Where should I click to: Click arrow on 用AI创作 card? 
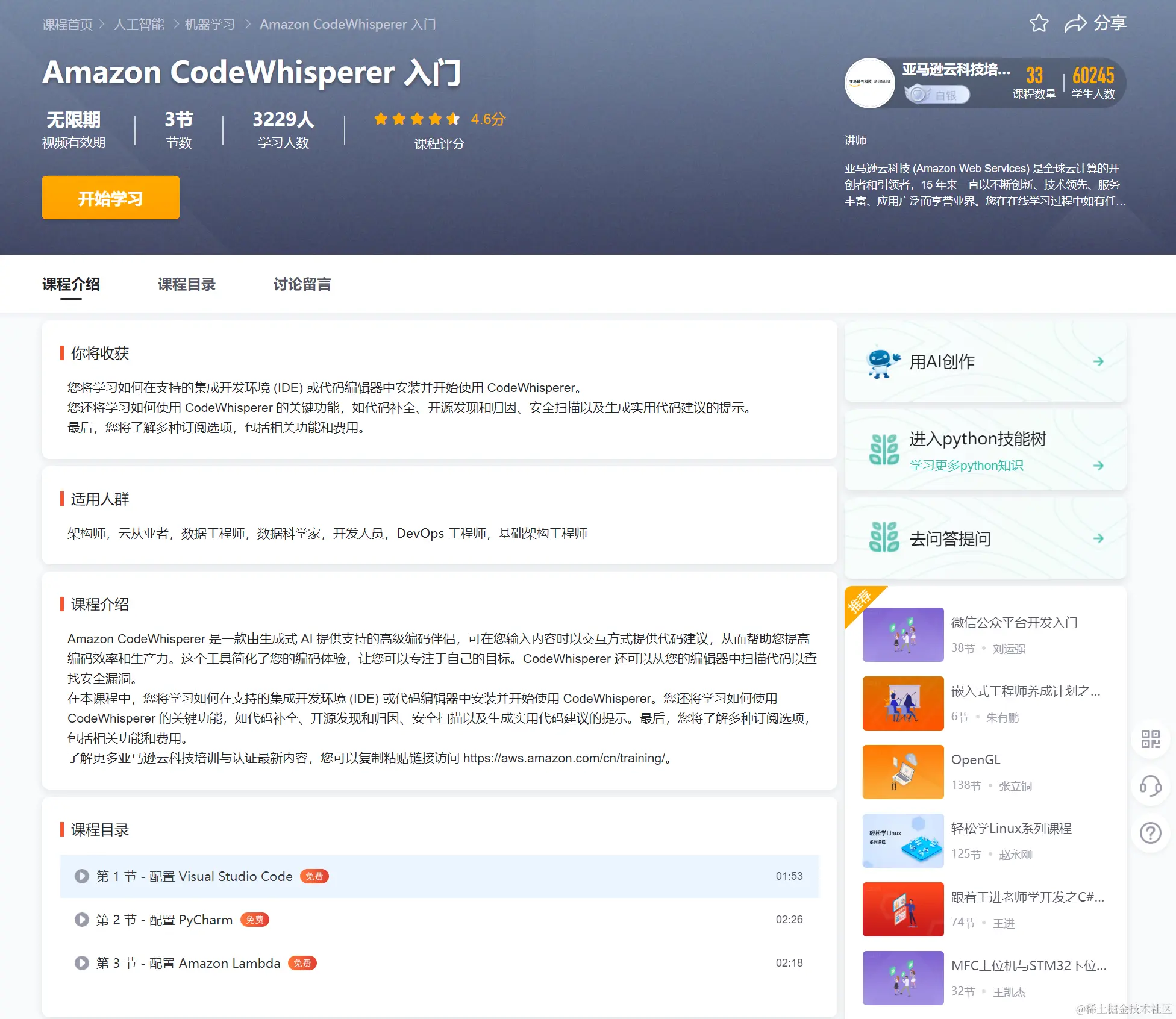click(x=1098, y=361)
